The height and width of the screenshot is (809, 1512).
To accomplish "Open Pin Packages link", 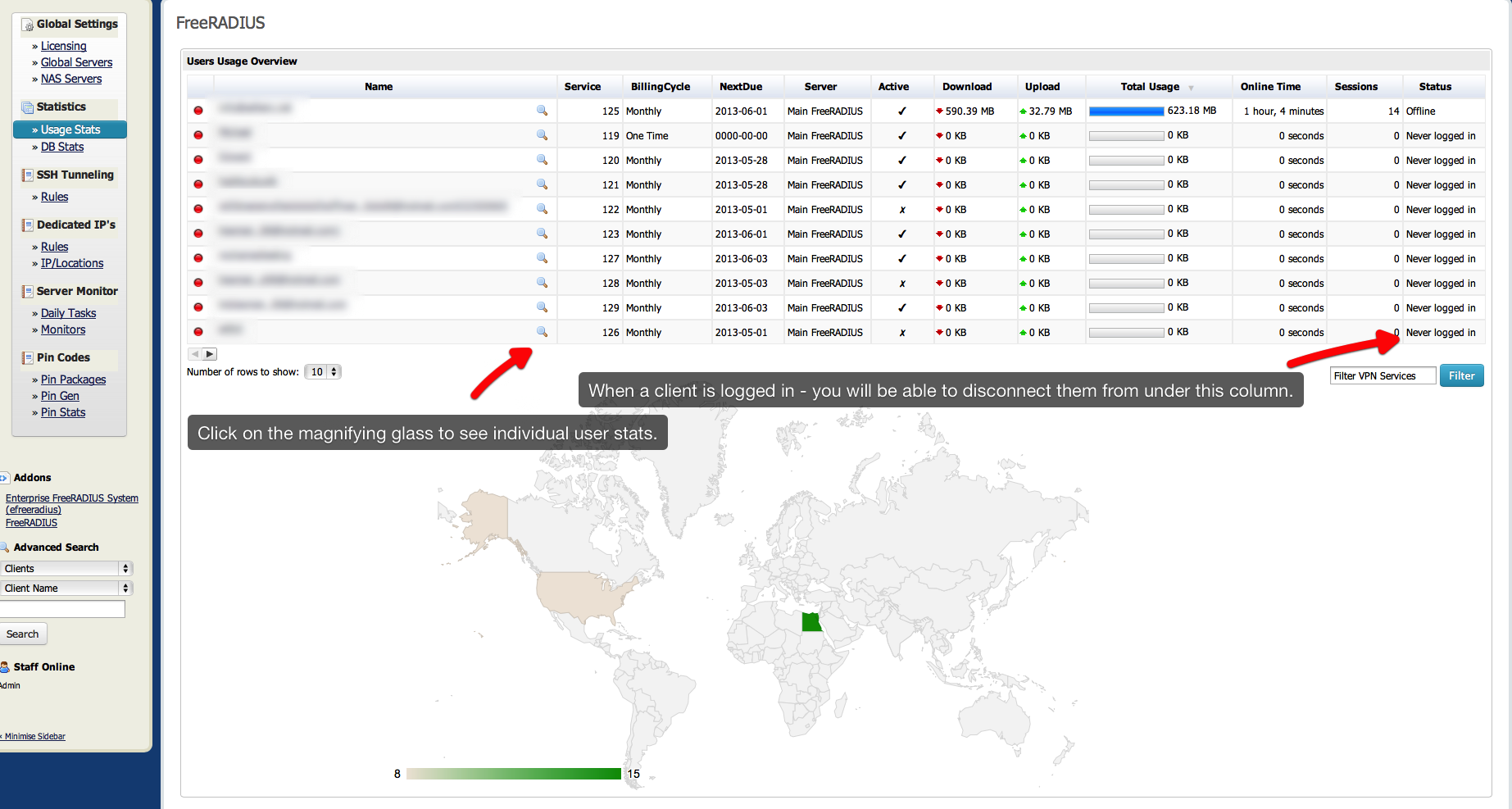I will [x=73, y=380].
